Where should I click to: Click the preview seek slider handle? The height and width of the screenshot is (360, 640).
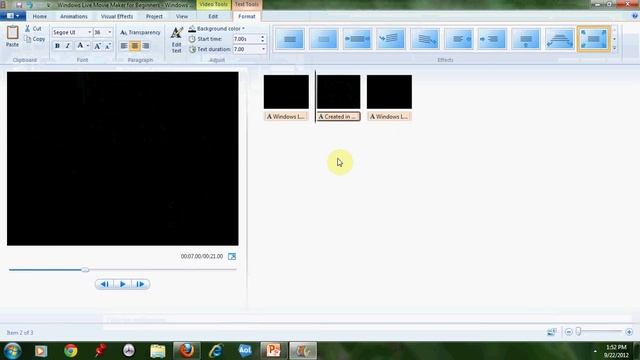point(85,269)
